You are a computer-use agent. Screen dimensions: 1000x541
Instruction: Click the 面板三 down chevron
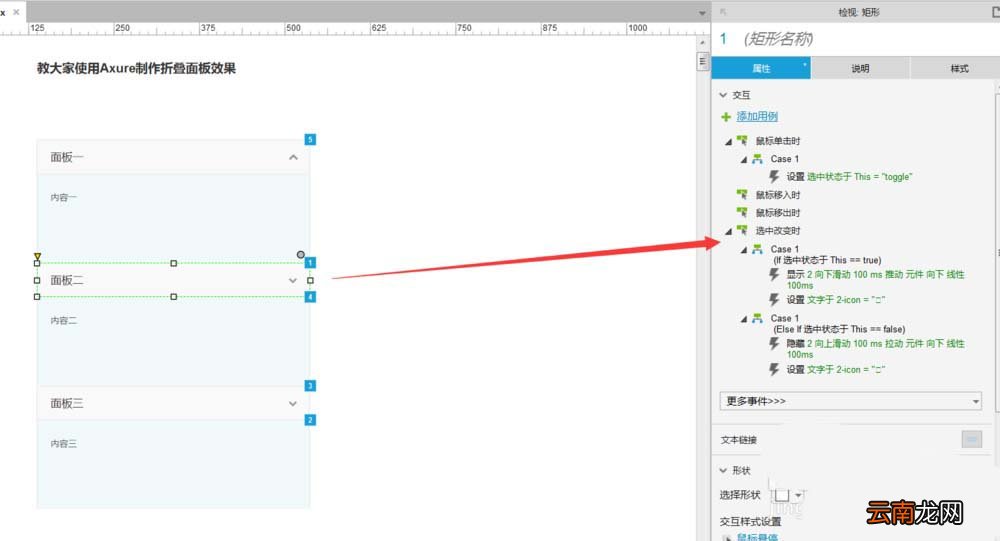[x=293, y=403]
